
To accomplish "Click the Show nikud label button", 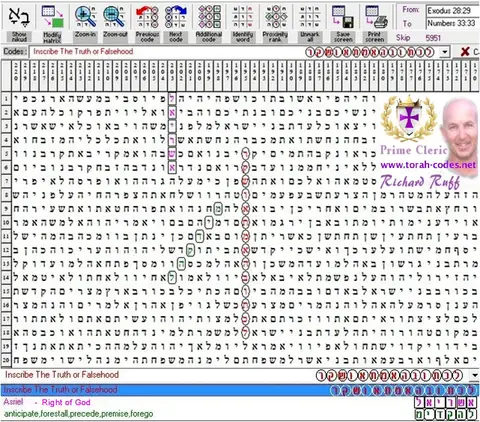I will (x=19, y=37).
